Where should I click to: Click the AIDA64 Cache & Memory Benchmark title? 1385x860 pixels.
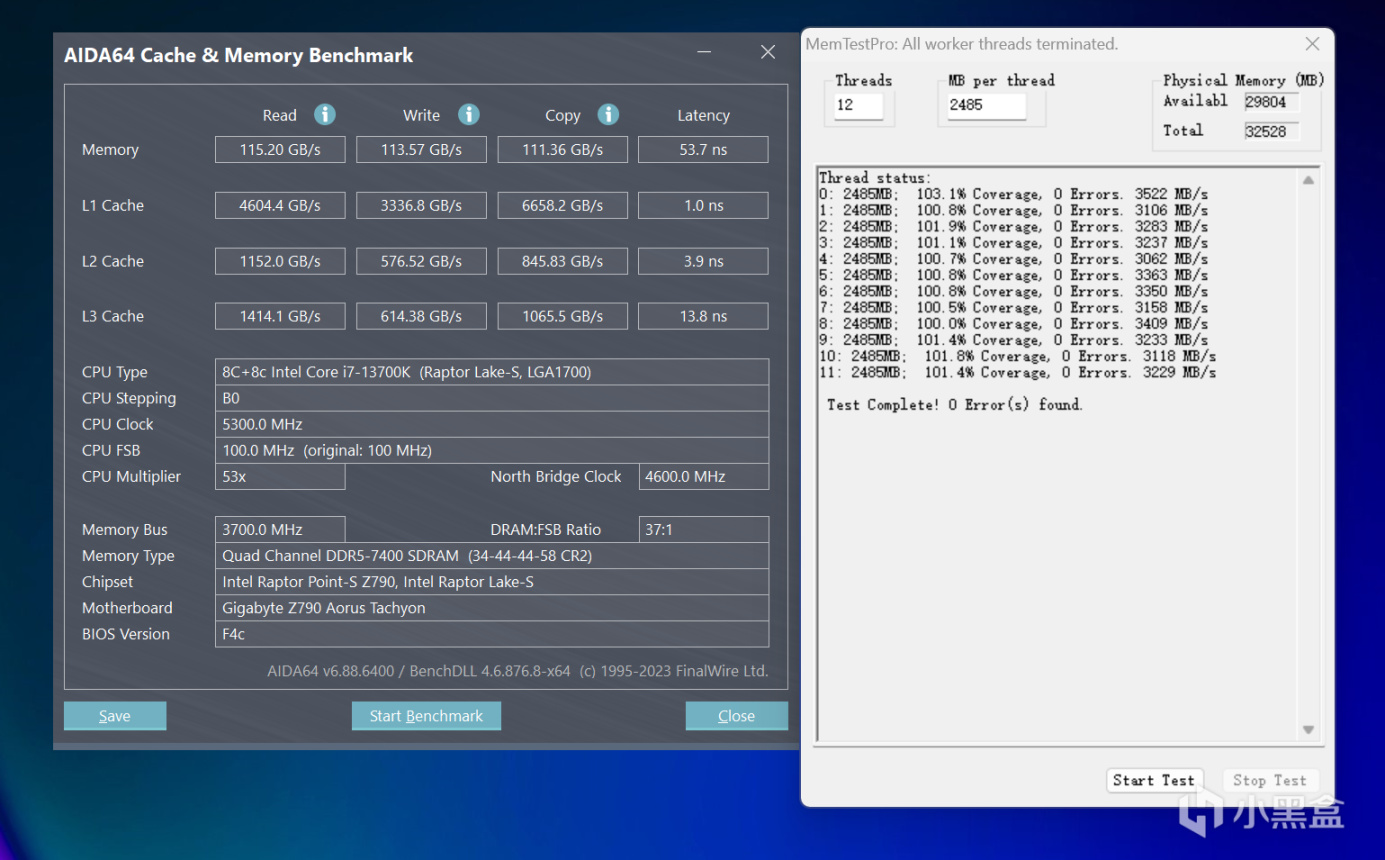pos(238,55)
